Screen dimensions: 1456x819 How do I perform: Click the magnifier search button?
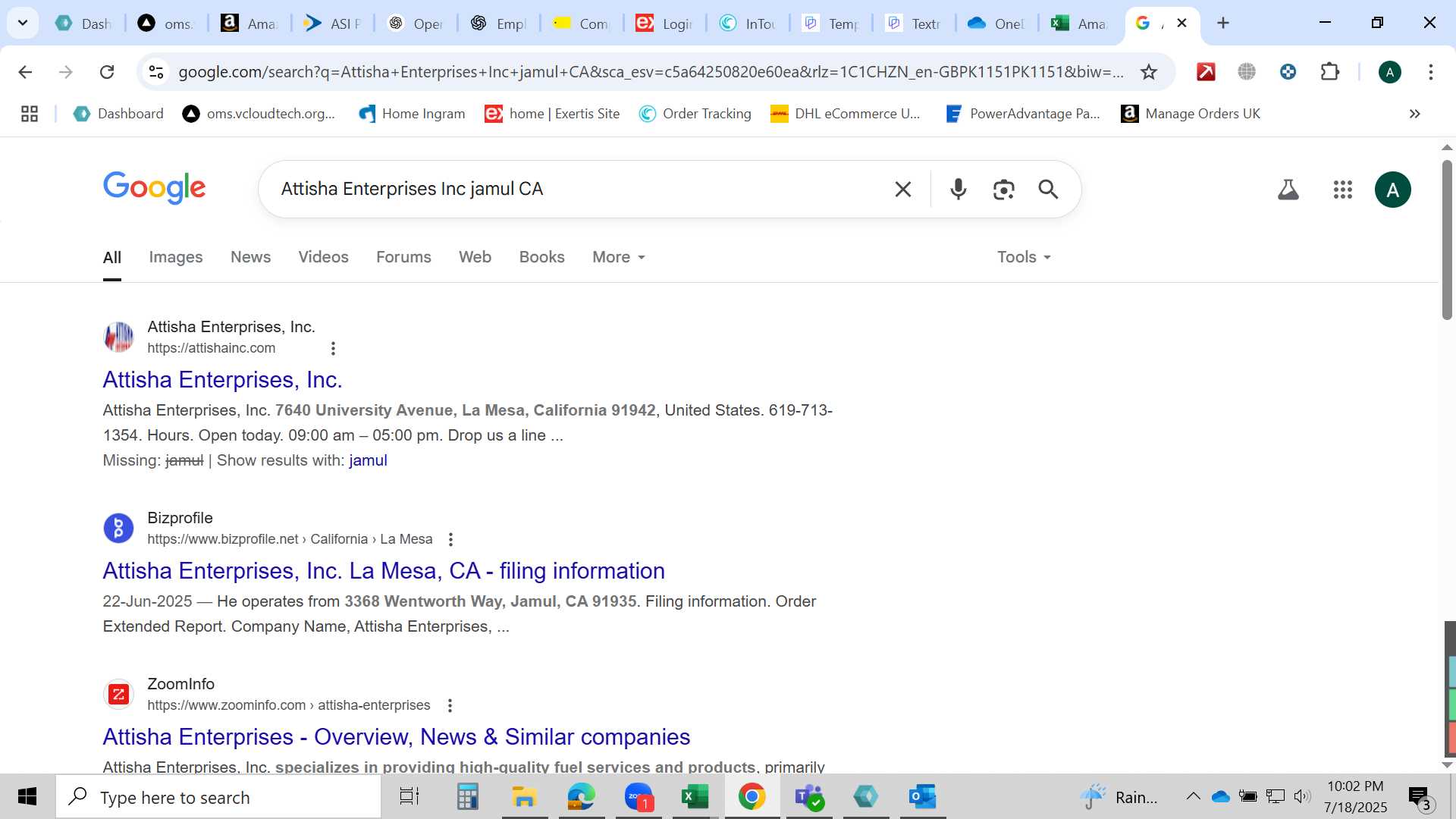(x=1048, y=189)
